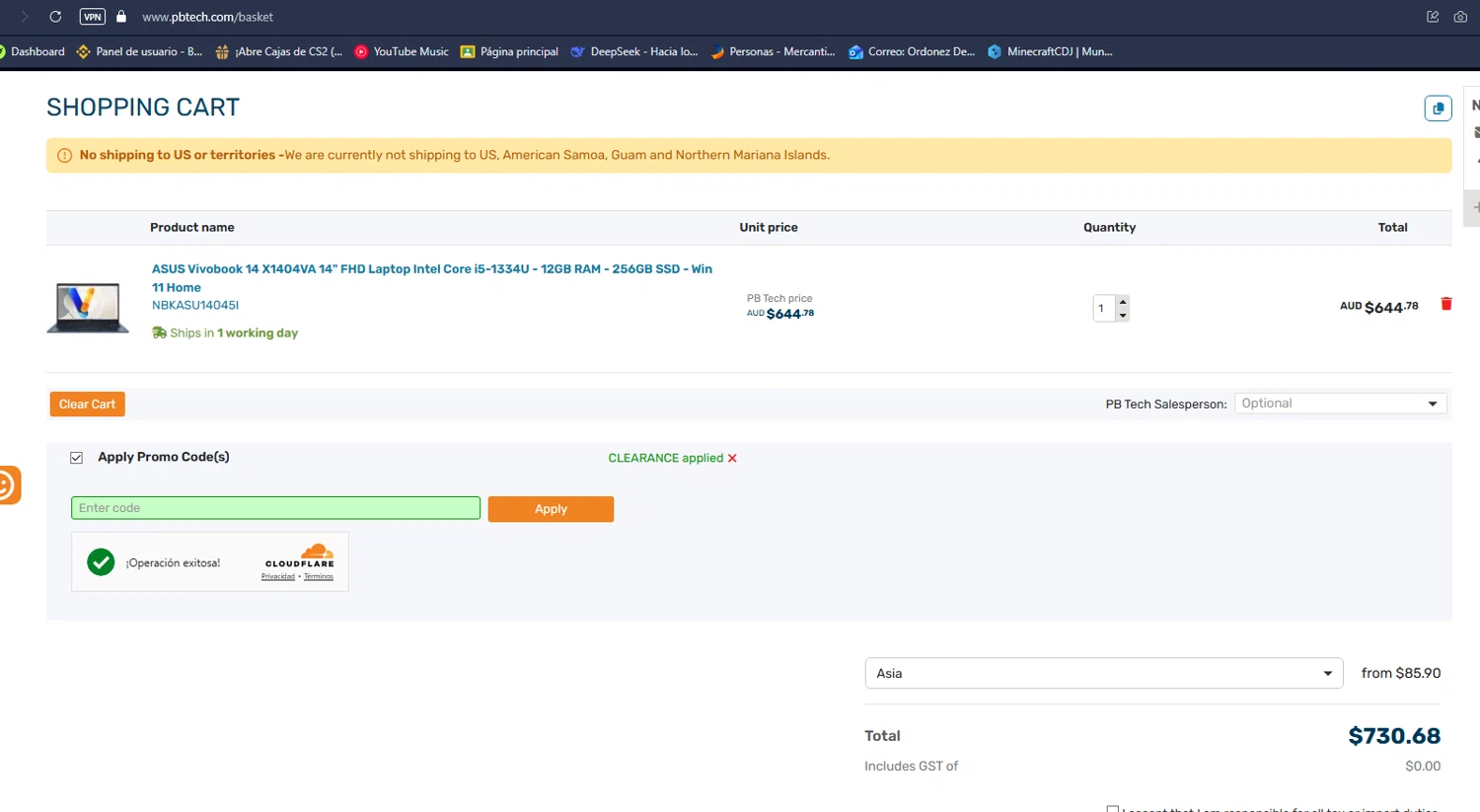Viewport: 1480px width, 812px height.
Task: Click the Cloudflare logo in verification box
Action: click(x=300, y=555)
